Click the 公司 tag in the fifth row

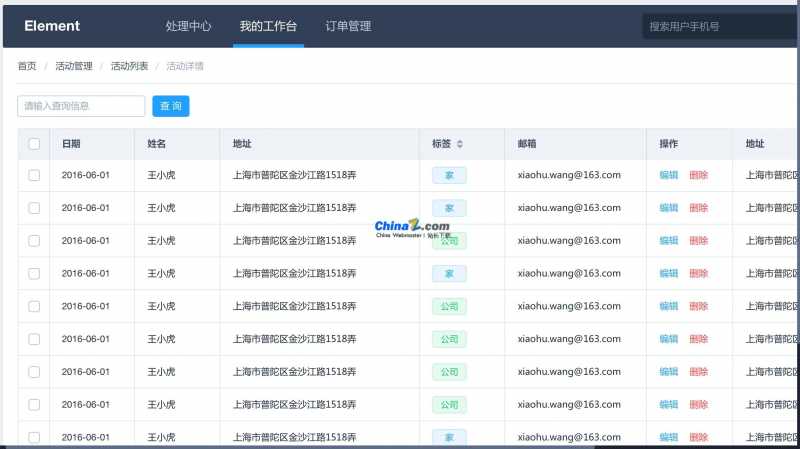[449, 306]
